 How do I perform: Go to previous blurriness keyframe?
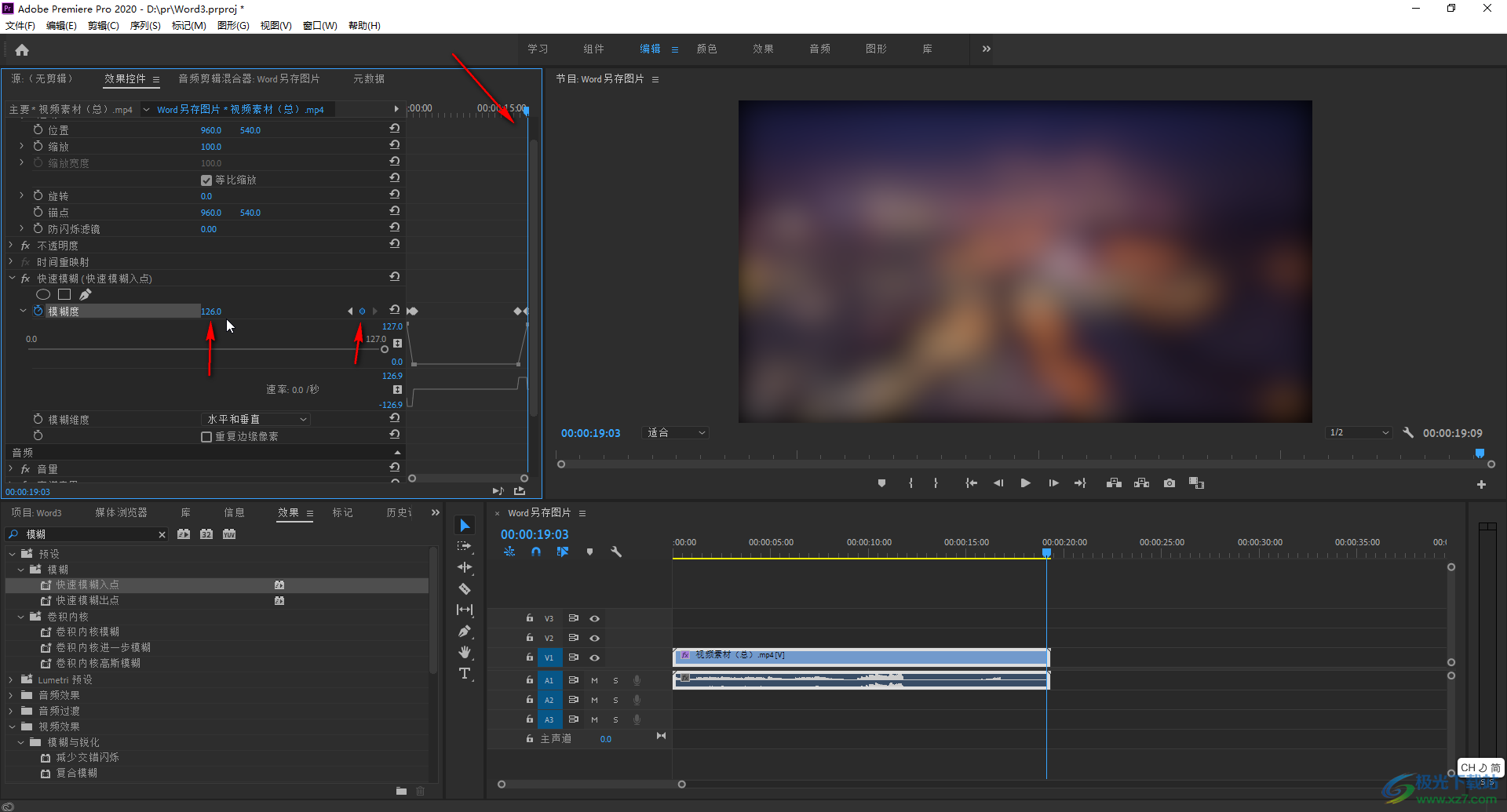[x=350, y=311]
